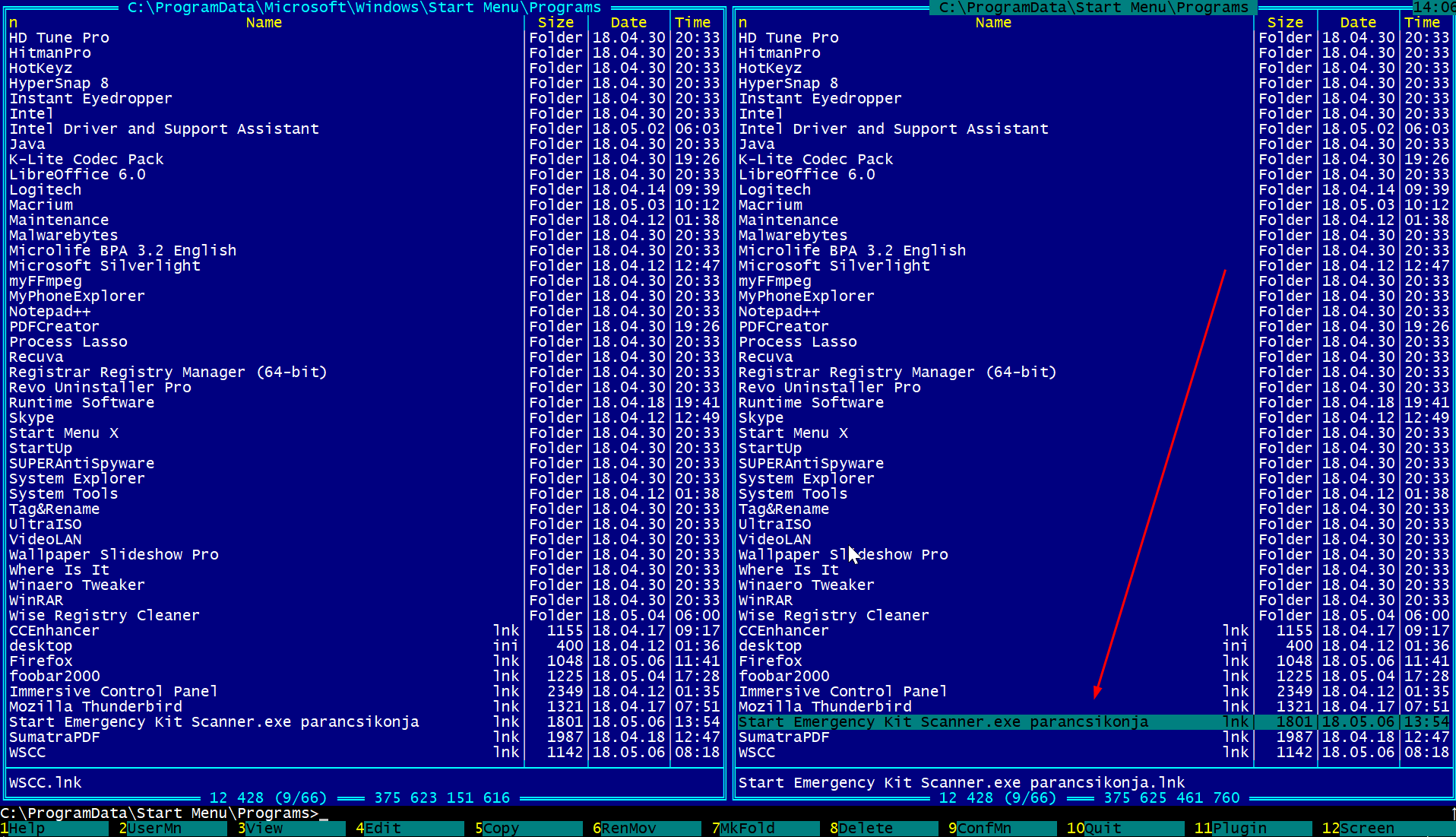Click the 1Help function key button
The image size is (1456, 837).
(x=54, y=829)
